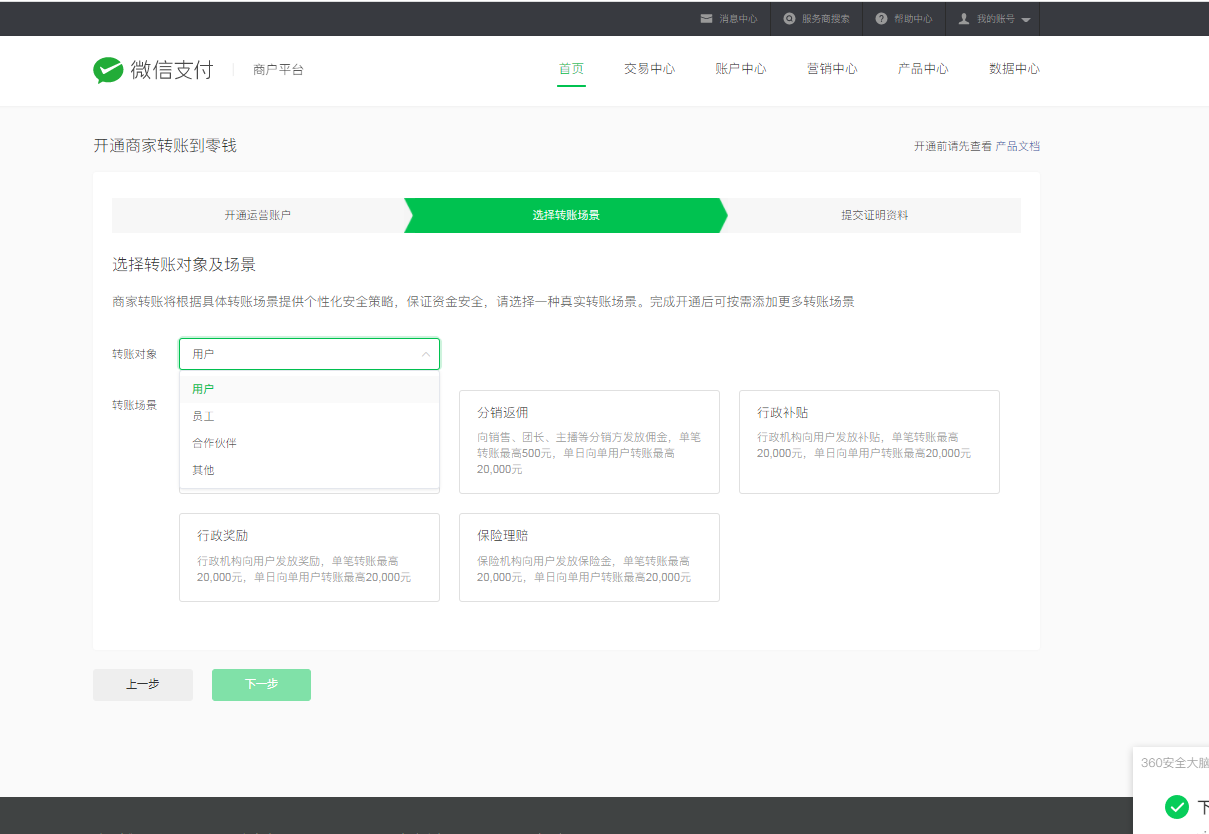This screenshot has height=834, width=1209.
Task: Choose 合作伙伴 in the dropdown options
Action: [x=214, y=443]
